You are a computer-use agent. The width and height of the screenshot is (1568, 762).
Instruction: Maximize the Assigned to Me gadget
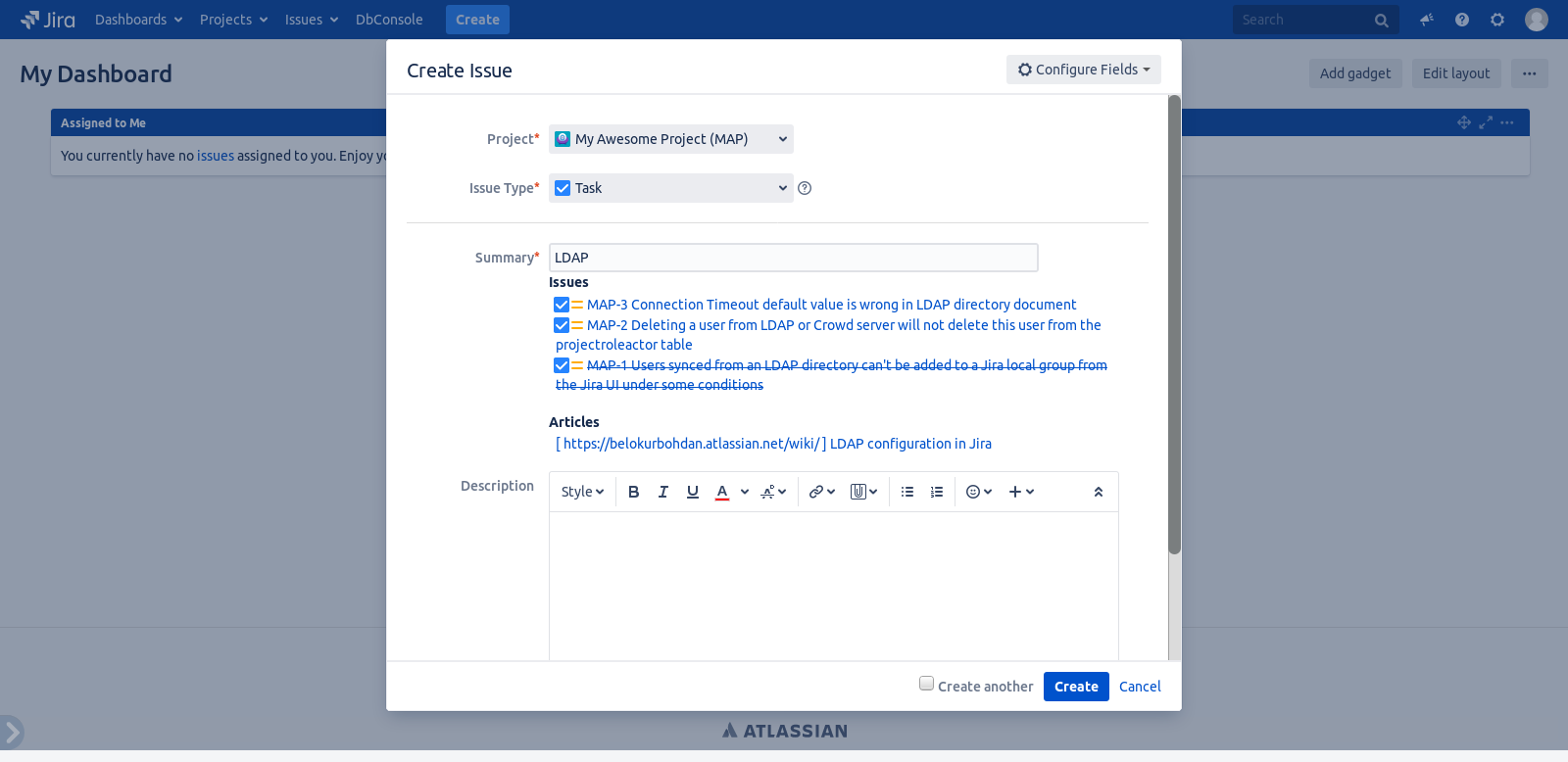[x=1486, y=122]
